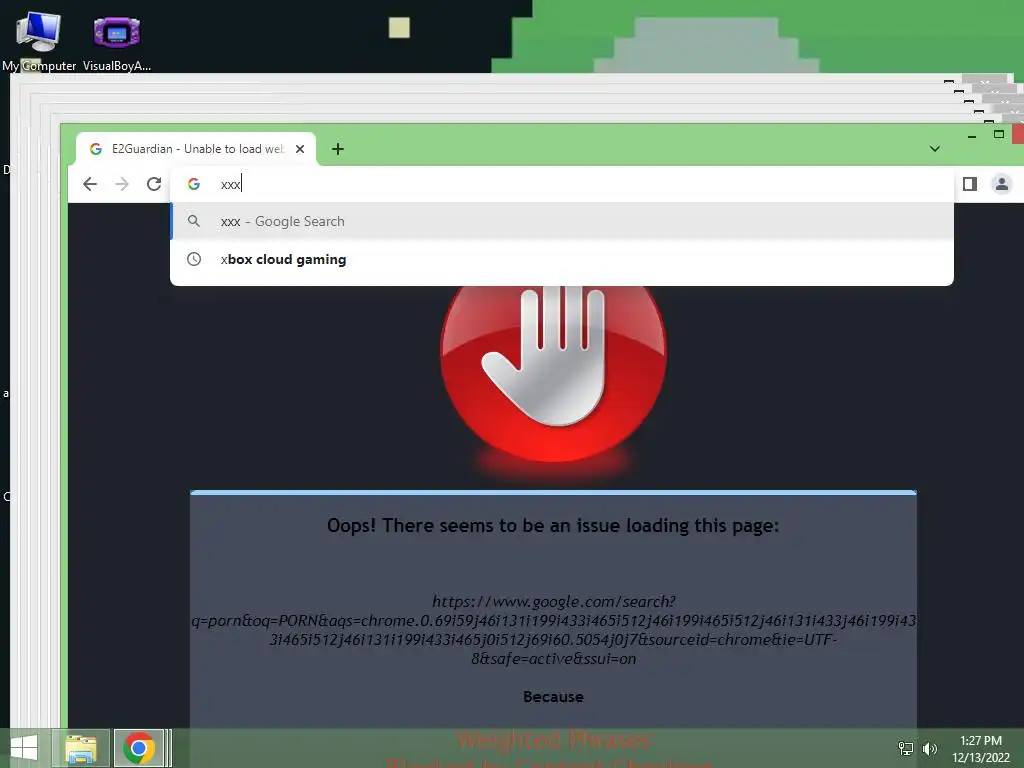Click the magnifier icon beside xxx suggestion
This screenshot has height=768, width=1024.
194,221
